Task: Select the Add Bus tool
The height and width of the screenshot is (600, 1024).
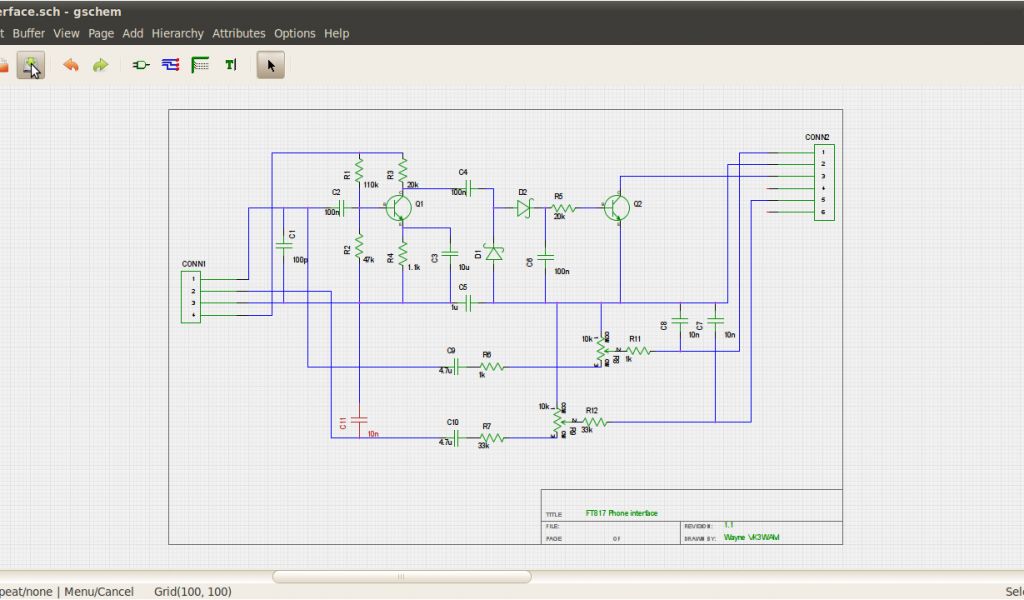Action: coord(200,65)
